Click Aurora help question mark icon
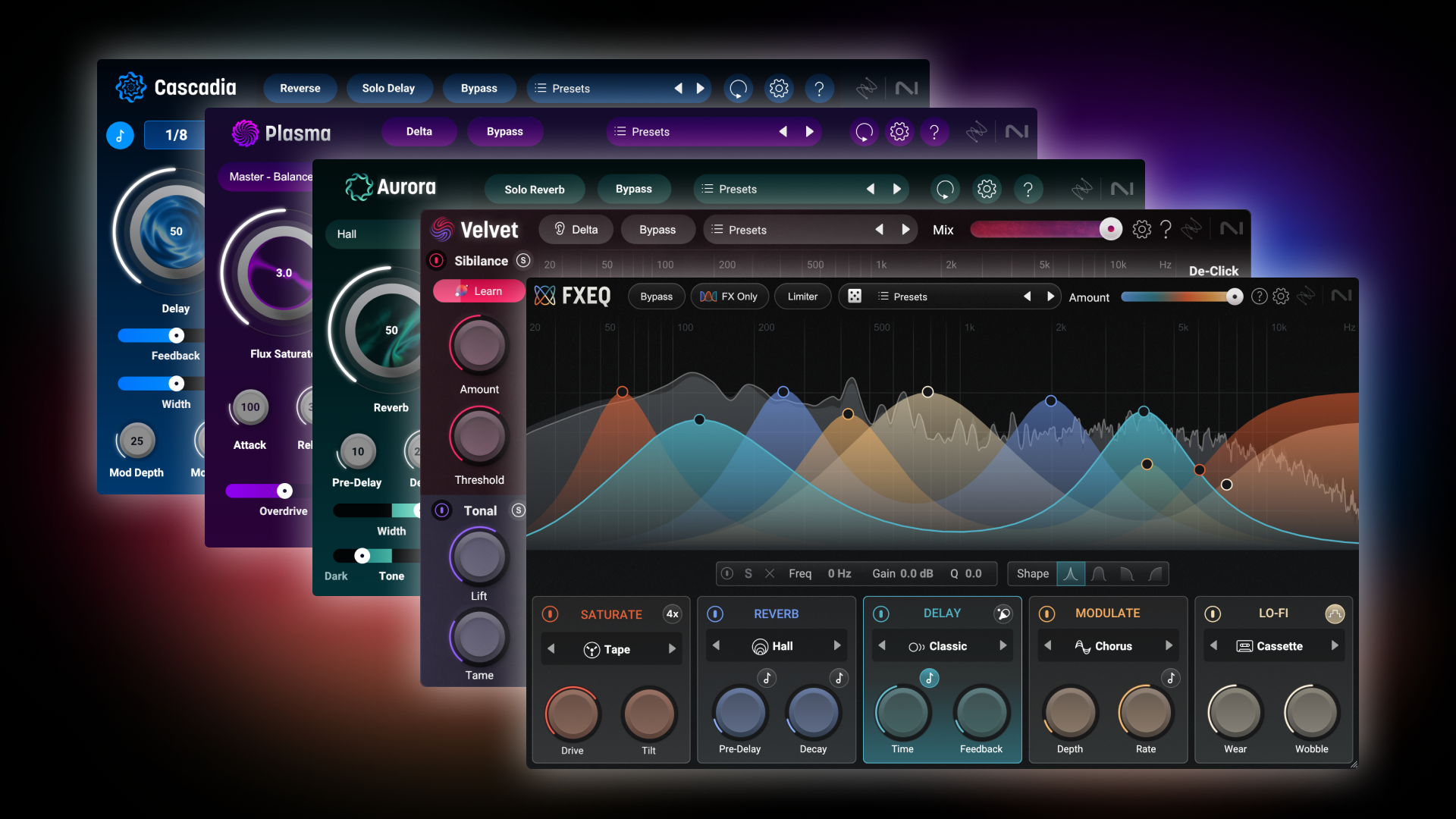This screenshot has height=819, width=1456. point(1028,189)
